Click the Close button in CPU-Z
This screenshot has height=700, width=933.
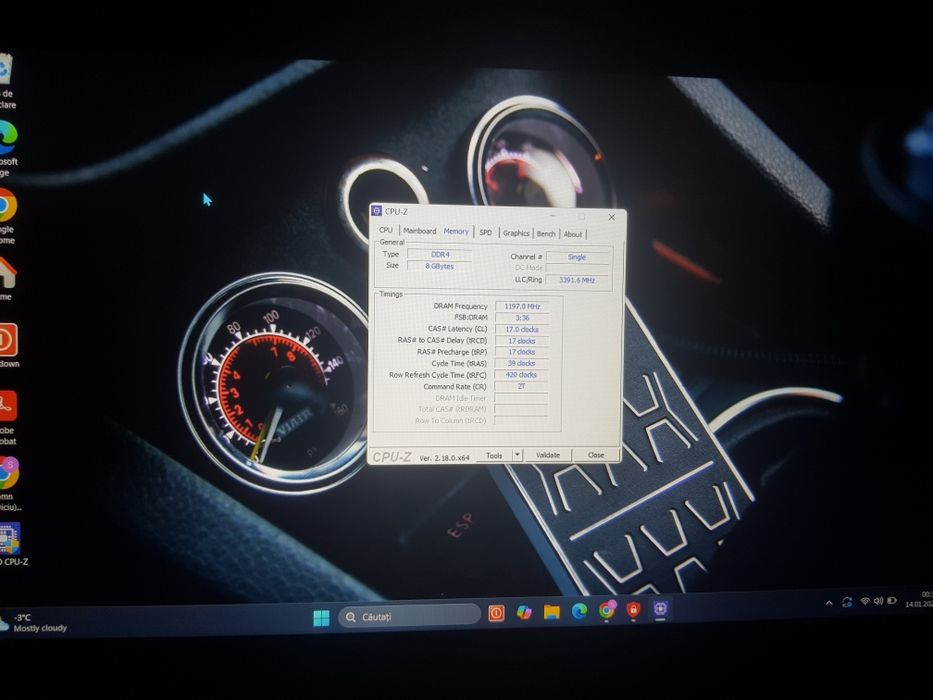596,455
